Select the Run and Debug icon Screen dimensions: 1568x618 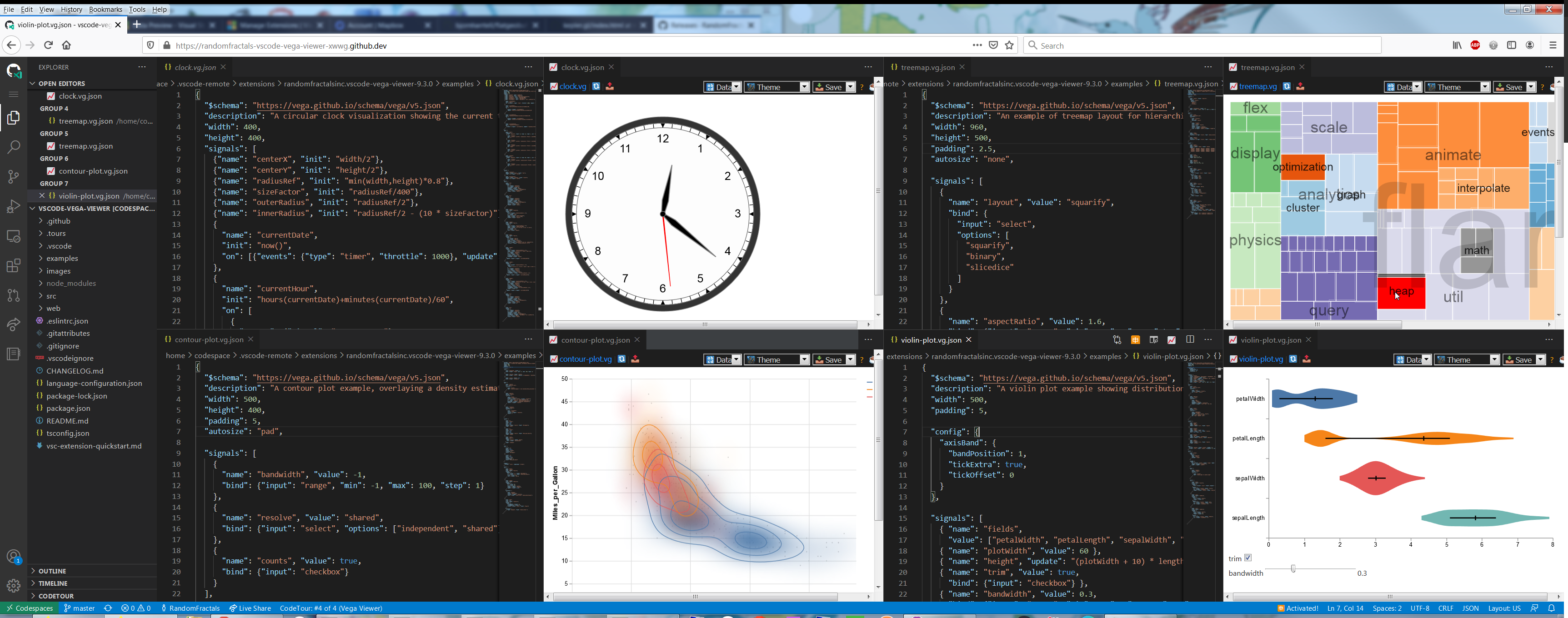point(13,206)
